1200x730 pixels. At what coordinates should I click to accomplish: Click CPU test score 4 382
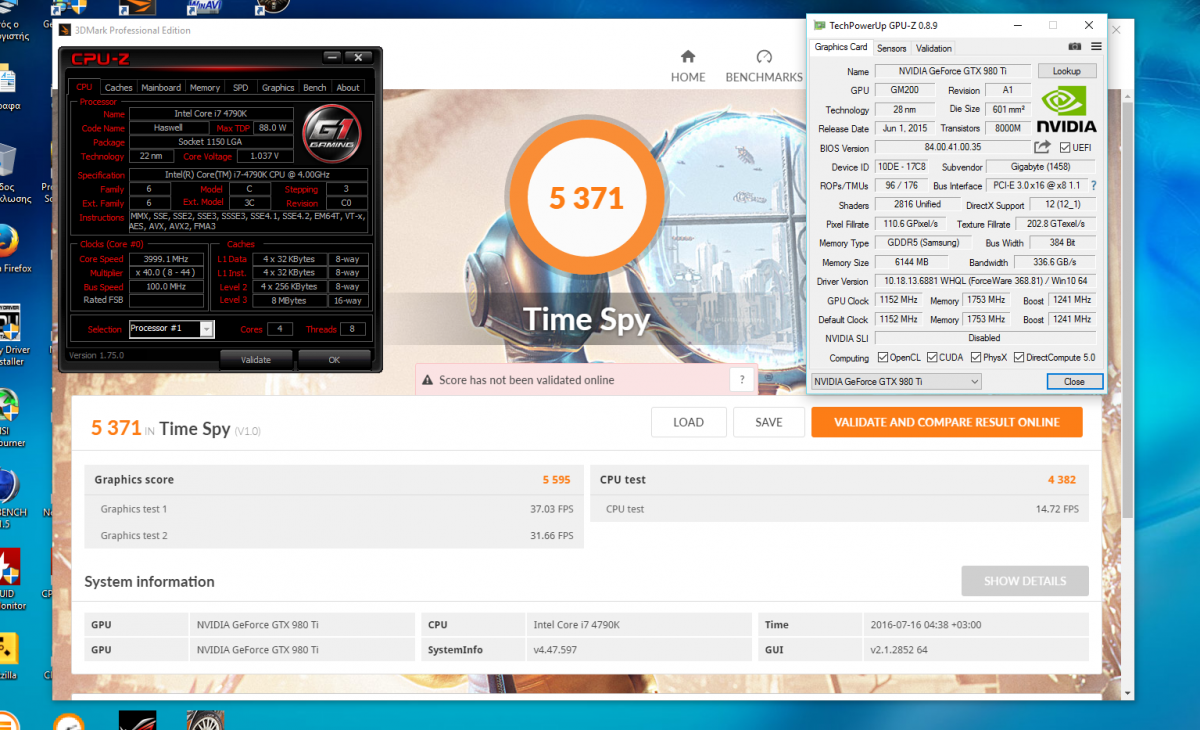tap(1062, 480)
